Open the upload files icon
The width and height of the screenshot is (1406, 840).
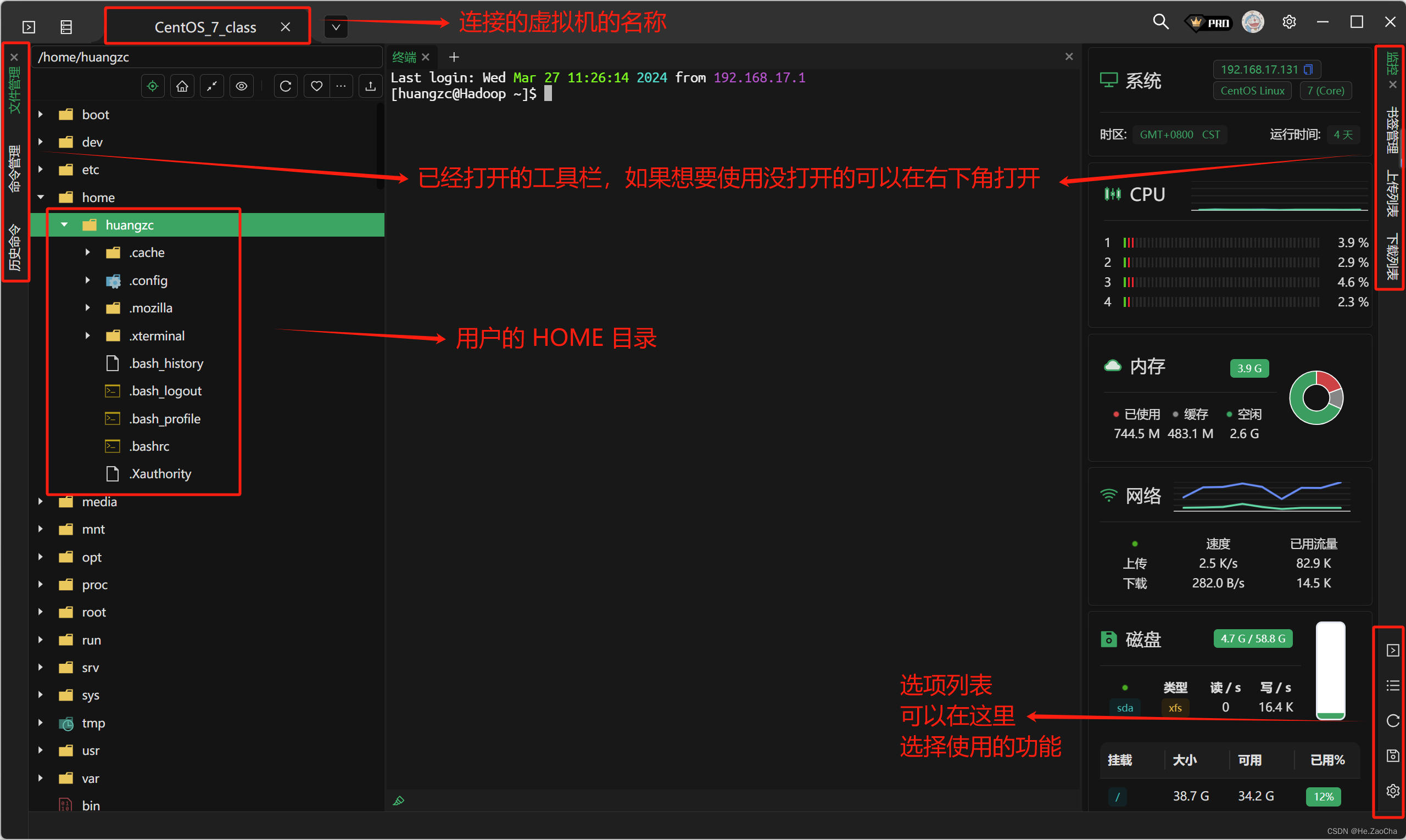(370, 86)
